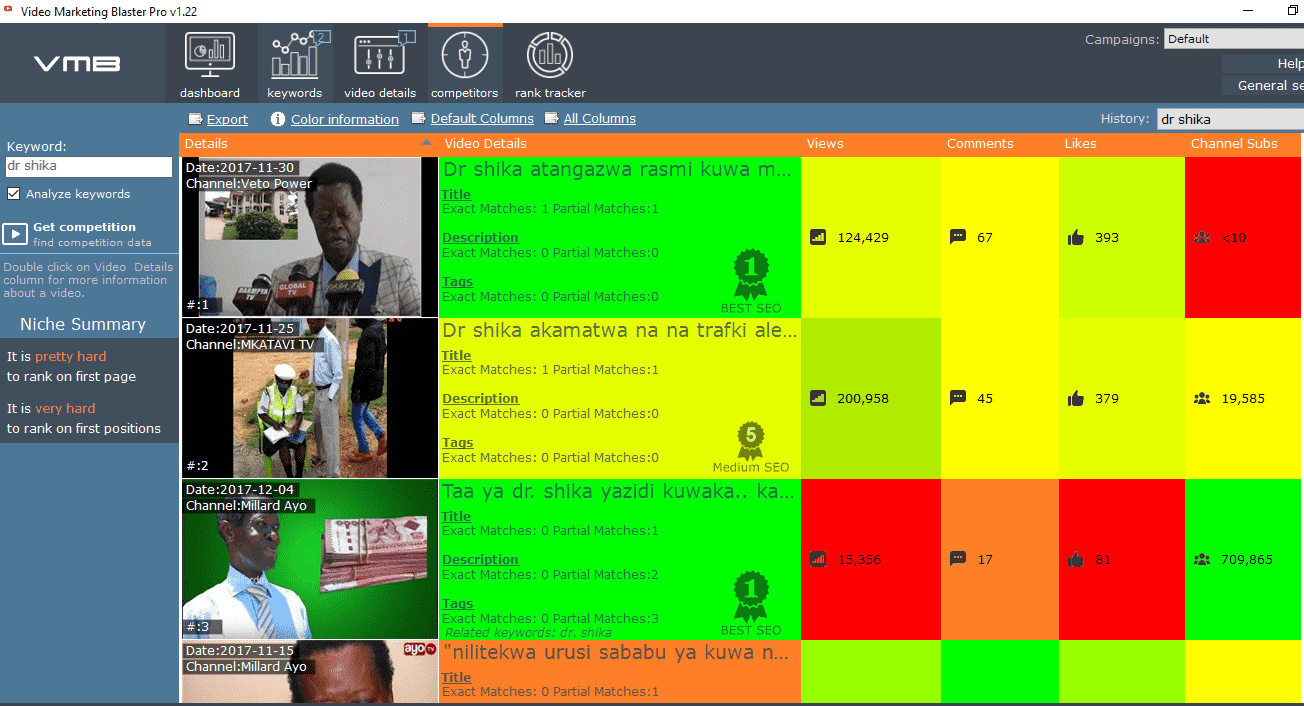Click the VMB logo
This screenshot has height=706, width=1304.
pos(77,64)
